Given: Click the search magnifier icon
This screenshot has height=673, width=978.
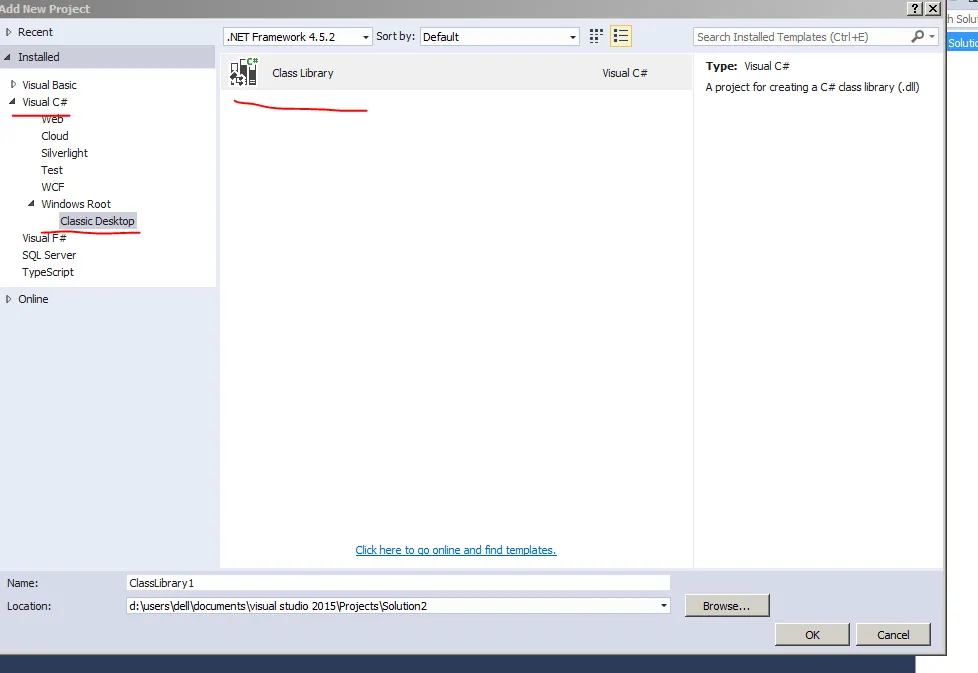Looking at the screenshot, I should [x=917, y=37].
